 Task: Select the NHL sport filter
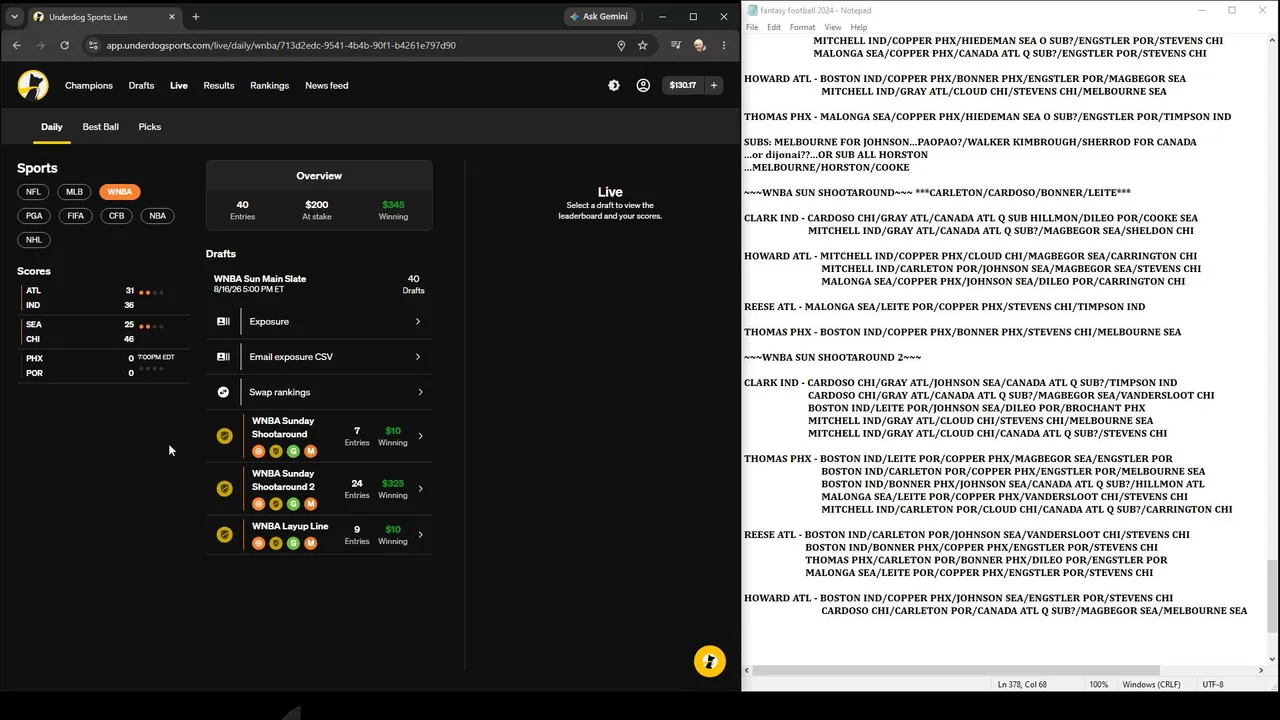point(33,240)
